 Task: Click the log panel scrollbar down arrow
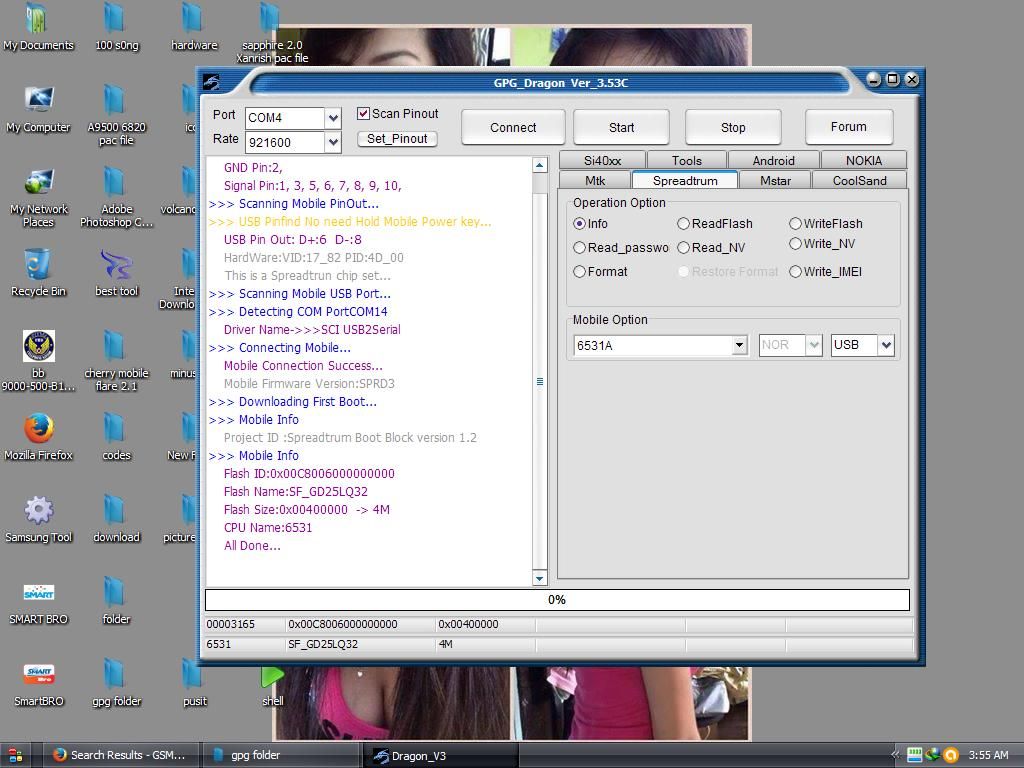(x=540, y=578)
